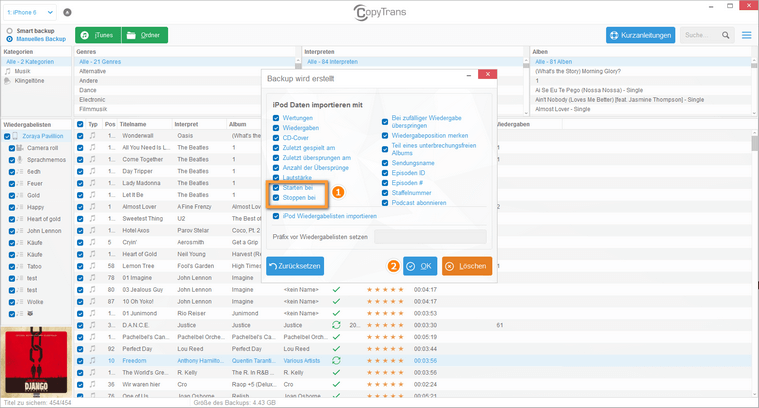Select the John Lennon playlist
759x408 pixels.
click(44, 231)
